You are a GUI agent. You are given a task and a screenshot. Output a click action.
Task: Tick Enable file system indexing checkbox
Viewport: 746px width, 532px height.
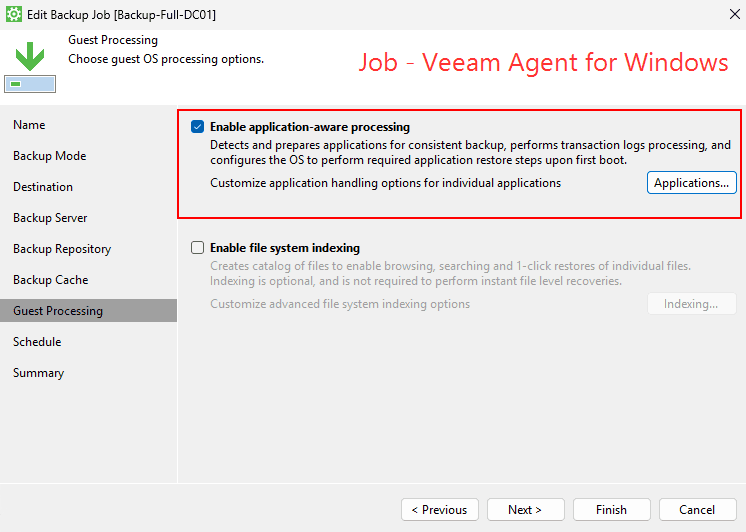point(197,247)
